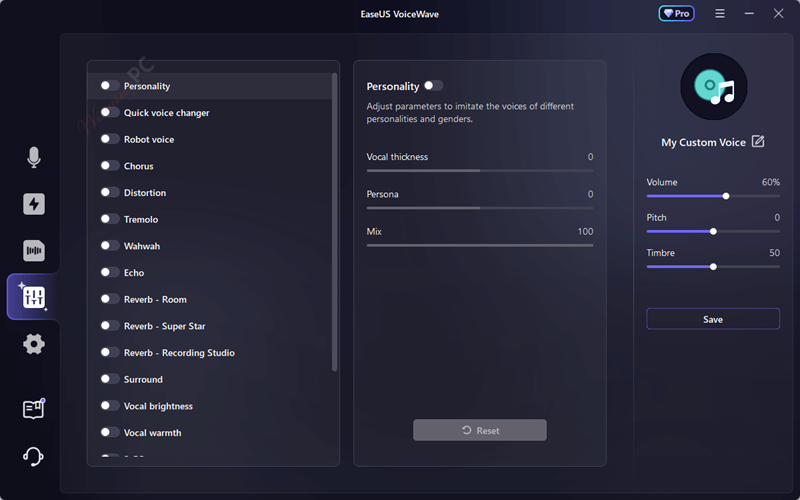Turn on the Robot voice toggle
Image resolution: width=800 pixels, height=500 pixels.
click(110, 139)
